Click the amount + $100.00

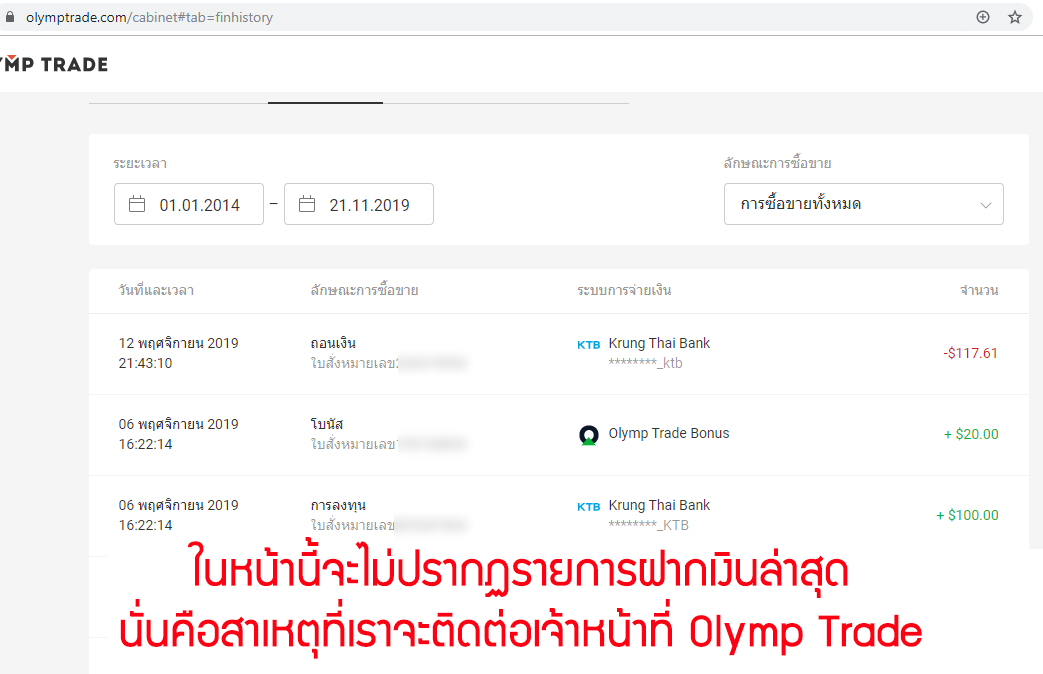point(967,515)
